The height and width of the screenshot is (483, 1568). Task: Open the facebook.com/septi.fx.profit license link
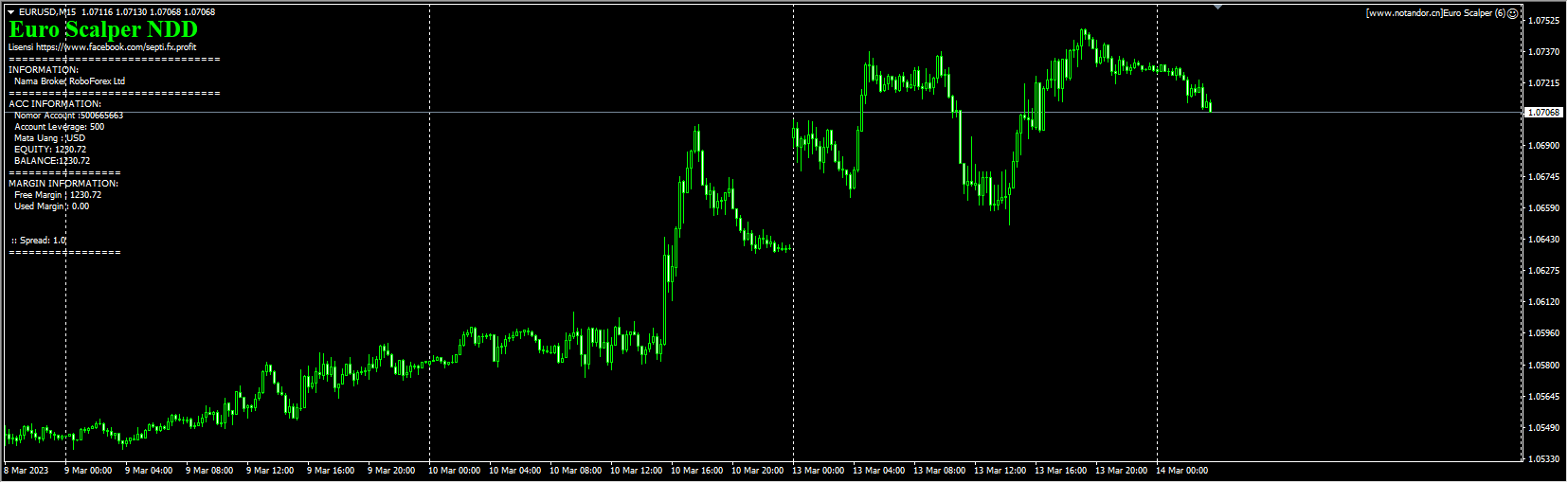(x=117, y=47)
